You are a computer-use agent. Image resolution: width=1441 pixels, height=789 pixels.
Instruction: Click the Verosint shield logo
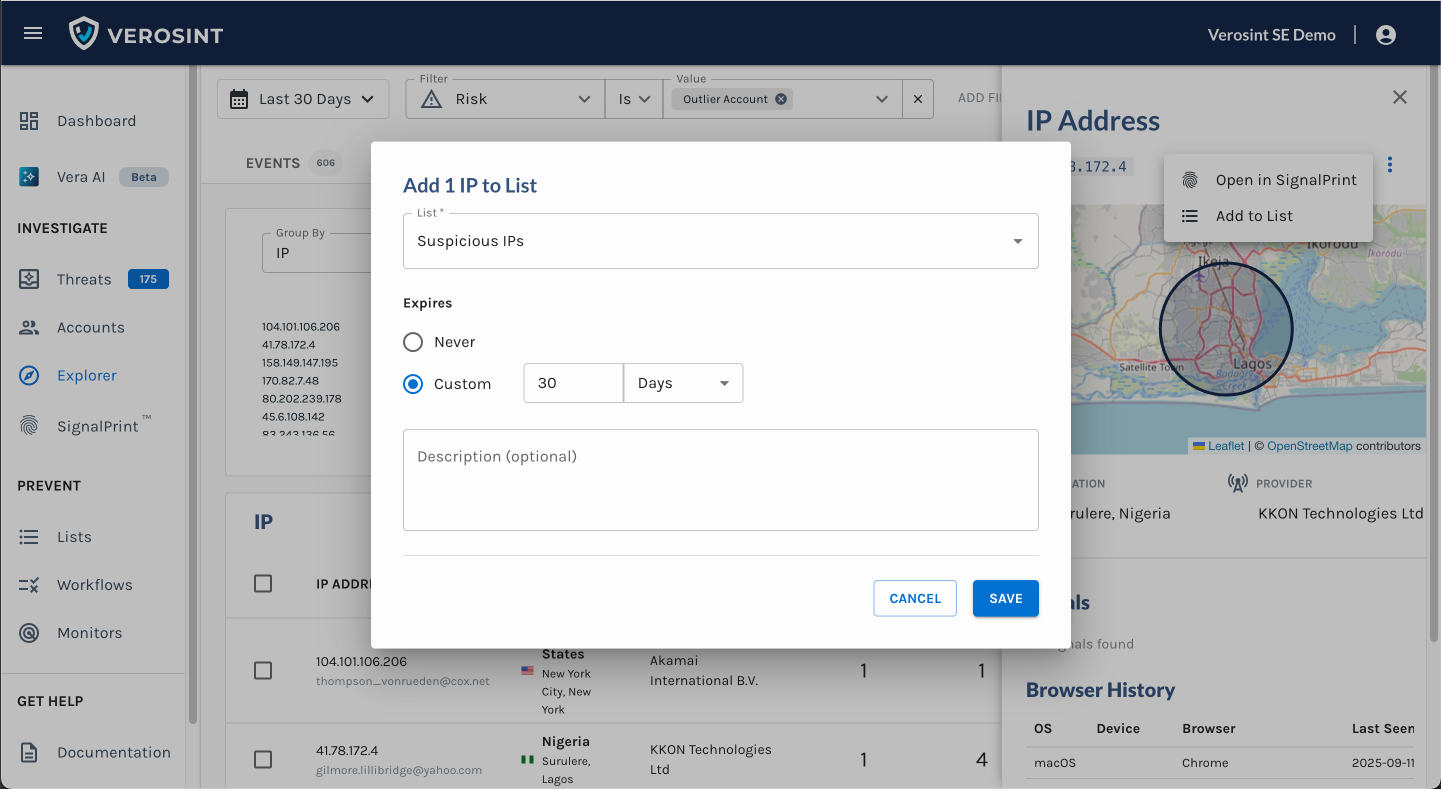click(x=84, y=34)
